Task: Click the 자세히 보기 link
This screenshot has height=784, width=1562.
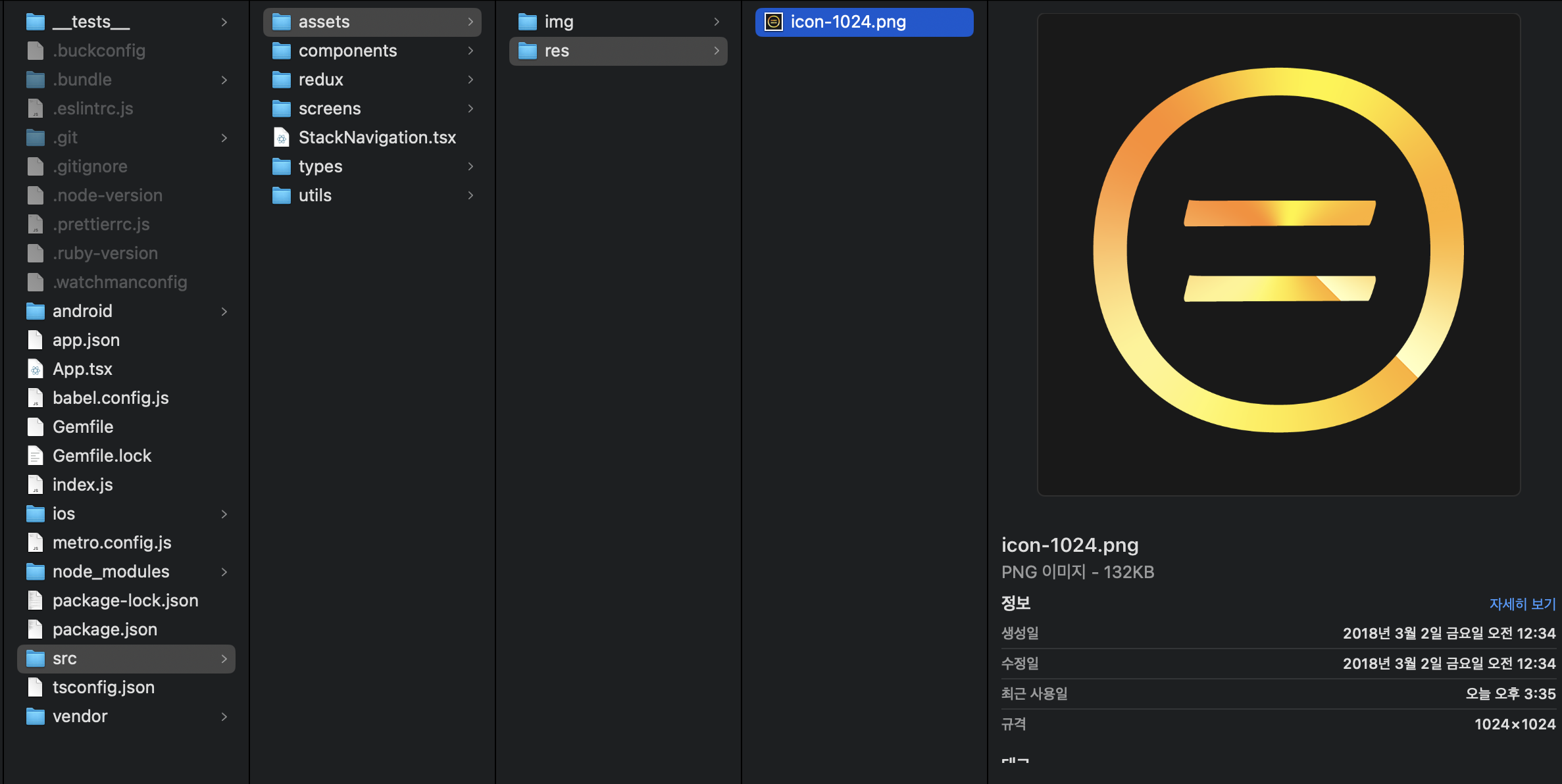Action: pos(1522,604)
